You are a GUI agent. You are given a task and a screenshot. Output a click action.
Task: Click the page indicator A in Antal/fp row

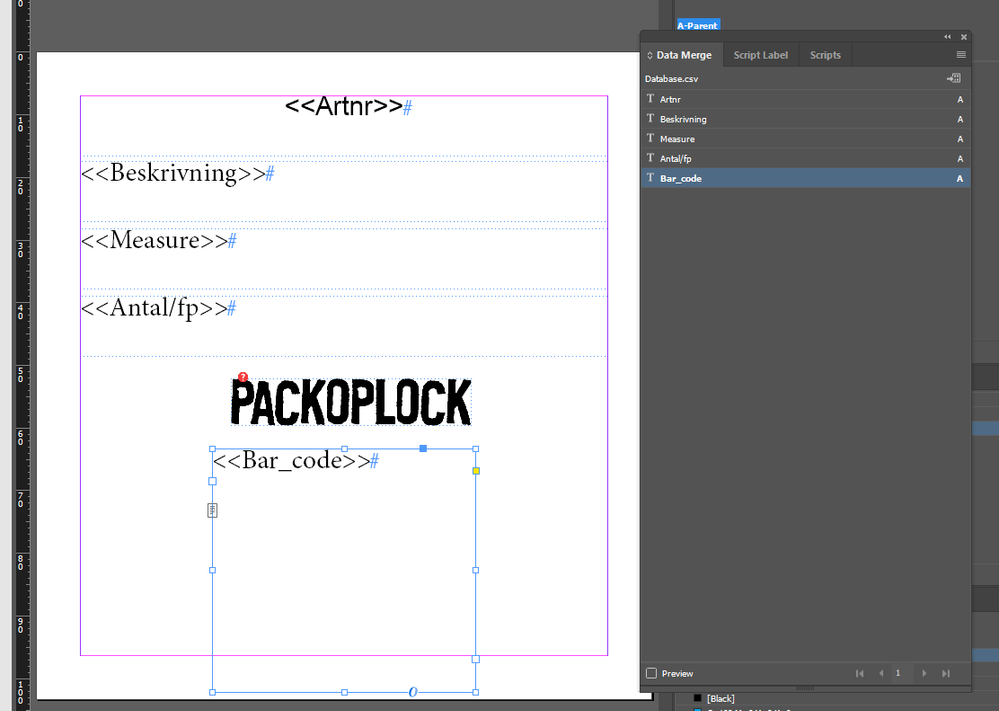960,159
